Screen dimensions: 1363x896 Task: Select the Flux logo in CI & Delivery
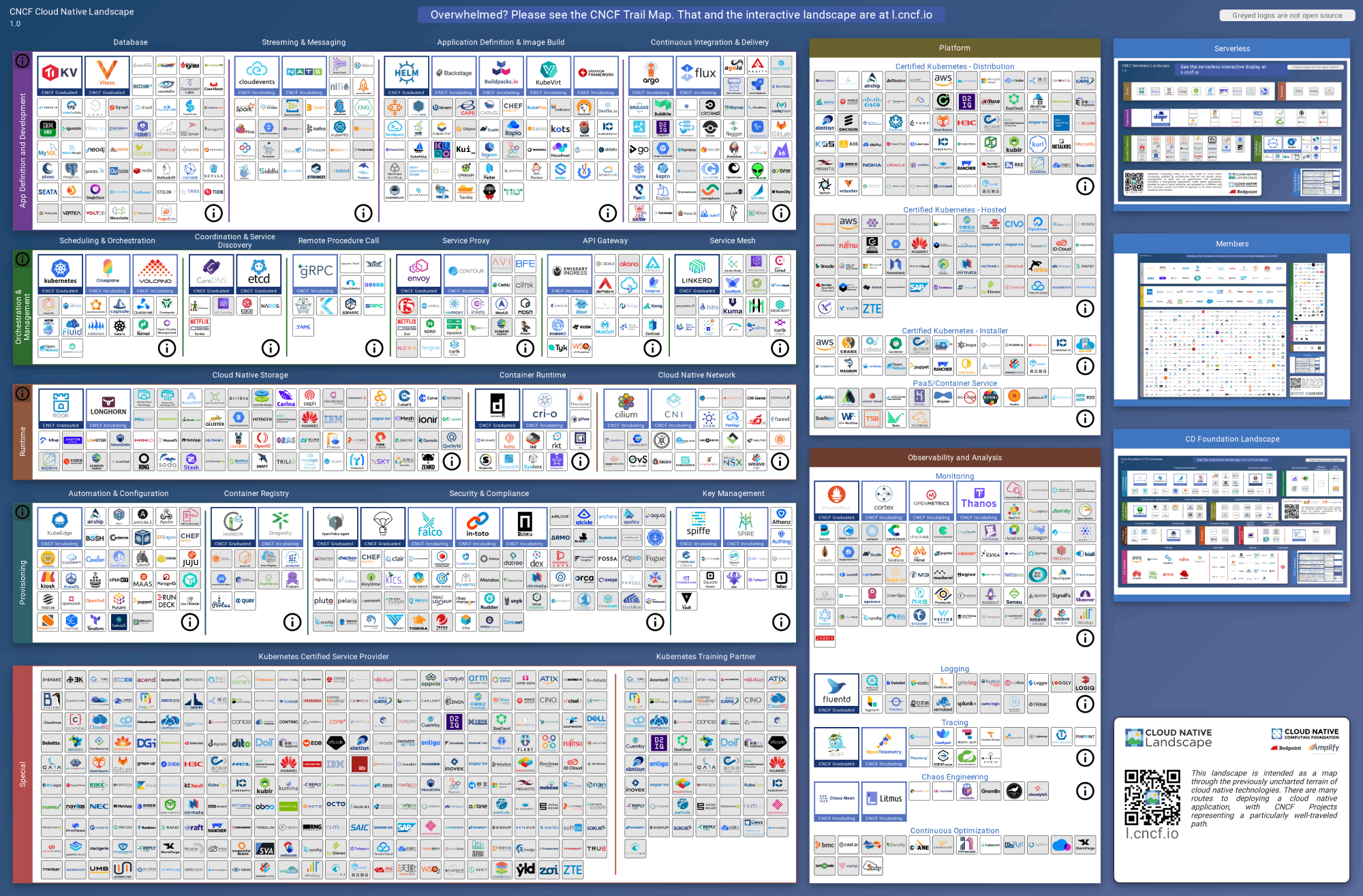tap(699, 76)
